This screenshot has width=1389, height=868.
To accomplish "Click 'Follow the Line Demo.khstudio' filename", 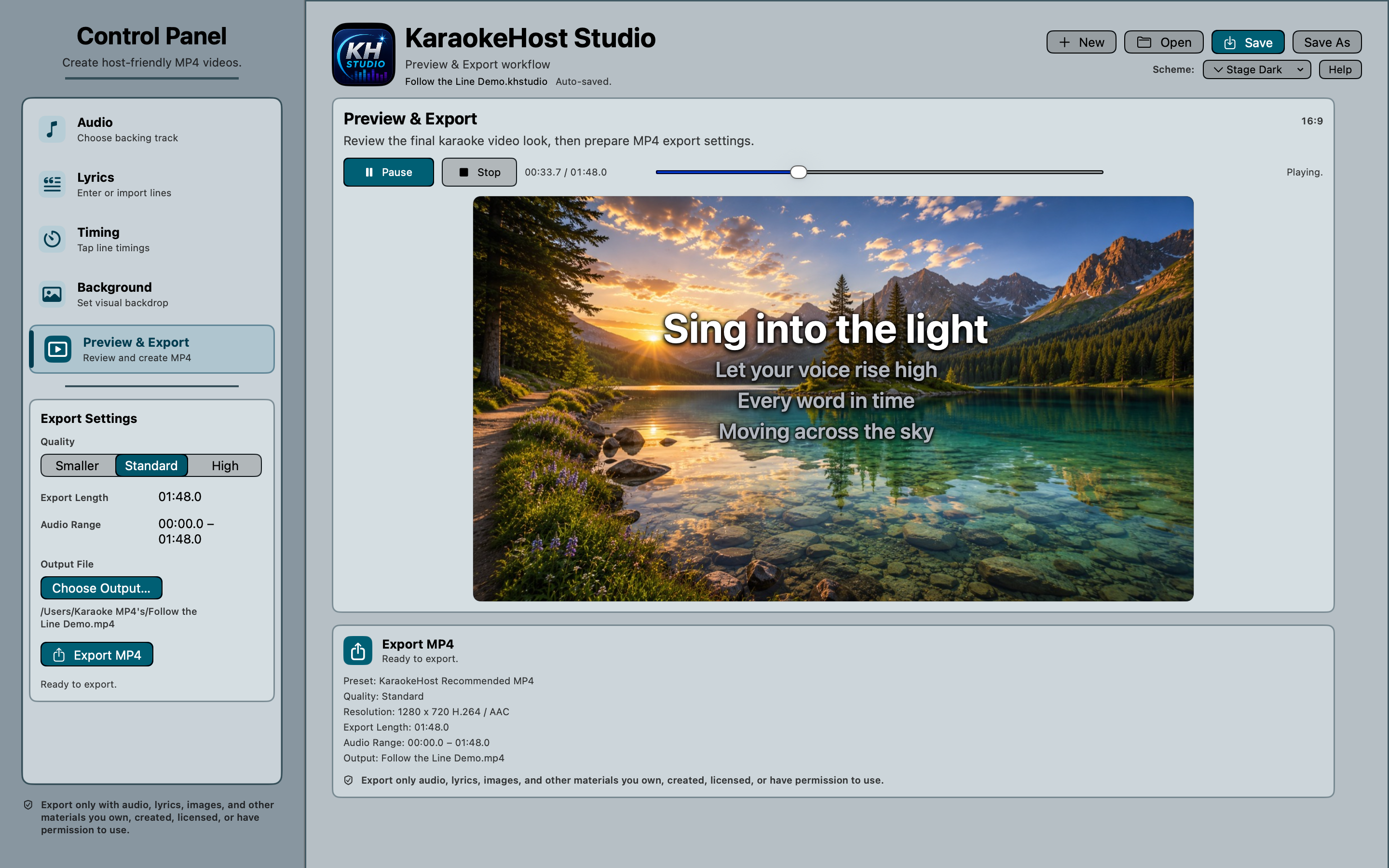I will point(476,81).
